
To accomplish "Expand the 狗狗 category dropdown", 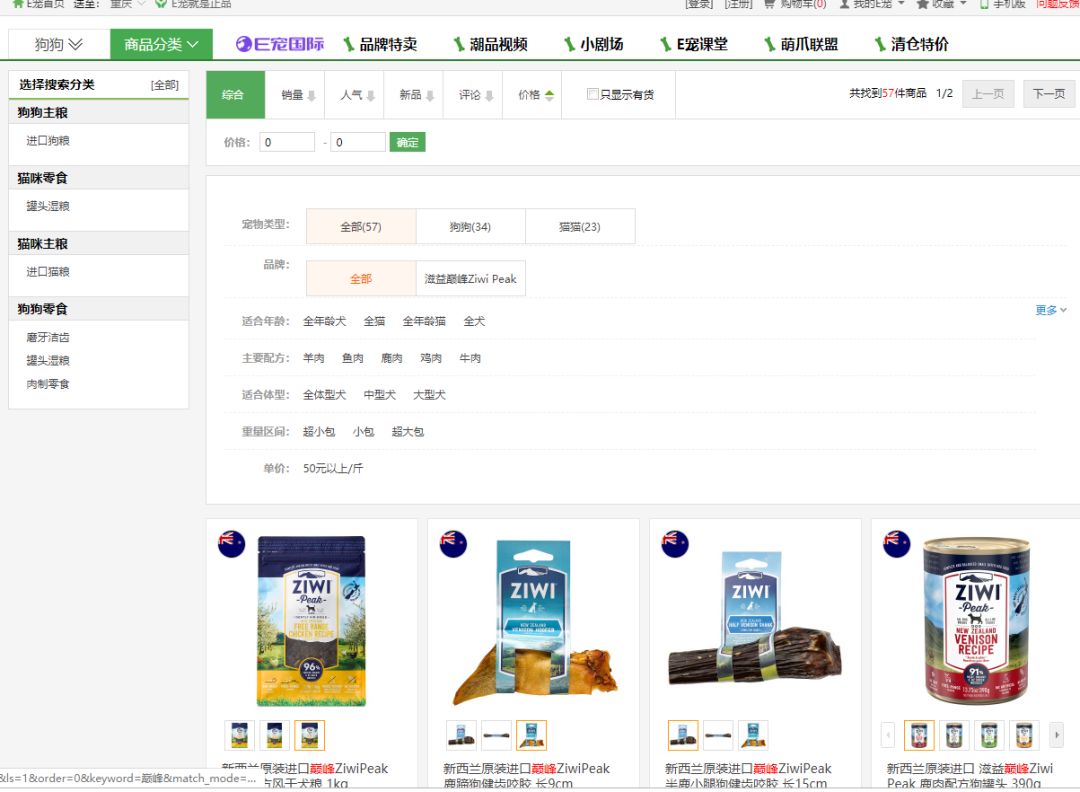I will (x=55, y=44).
